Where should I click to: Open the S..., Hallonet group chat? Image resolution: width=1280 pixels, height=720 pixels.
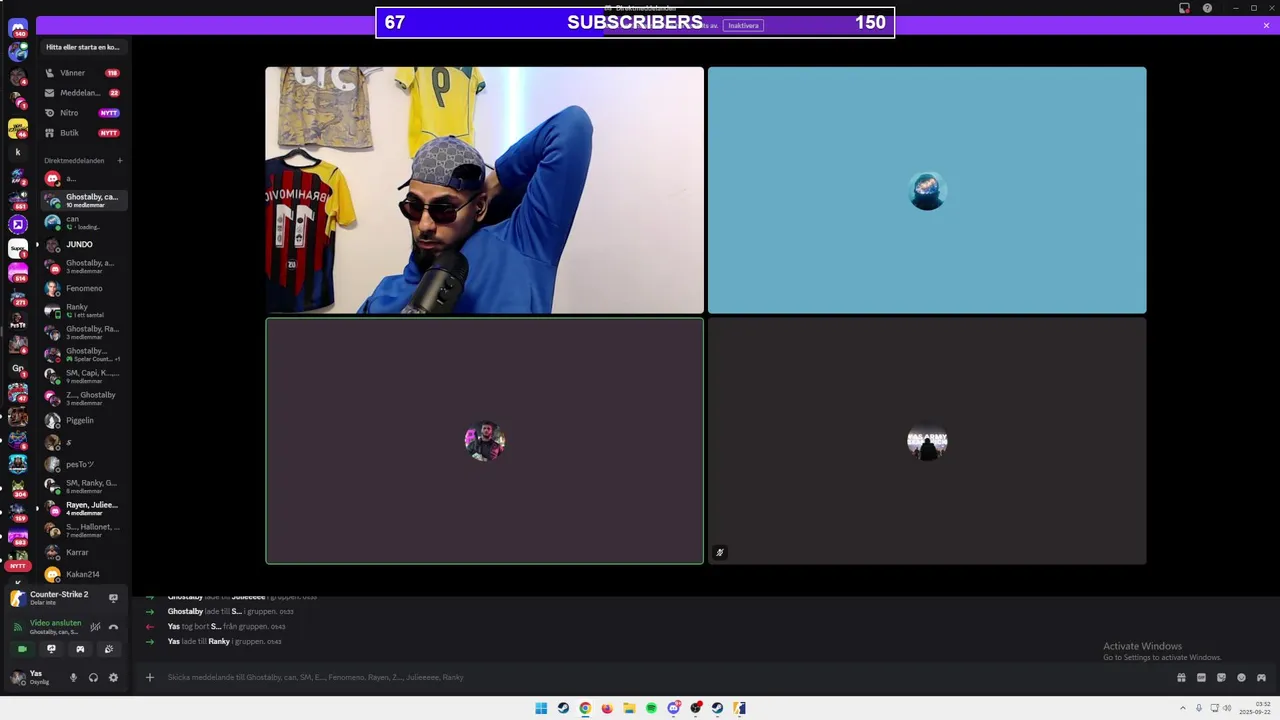tap(83, 530)
